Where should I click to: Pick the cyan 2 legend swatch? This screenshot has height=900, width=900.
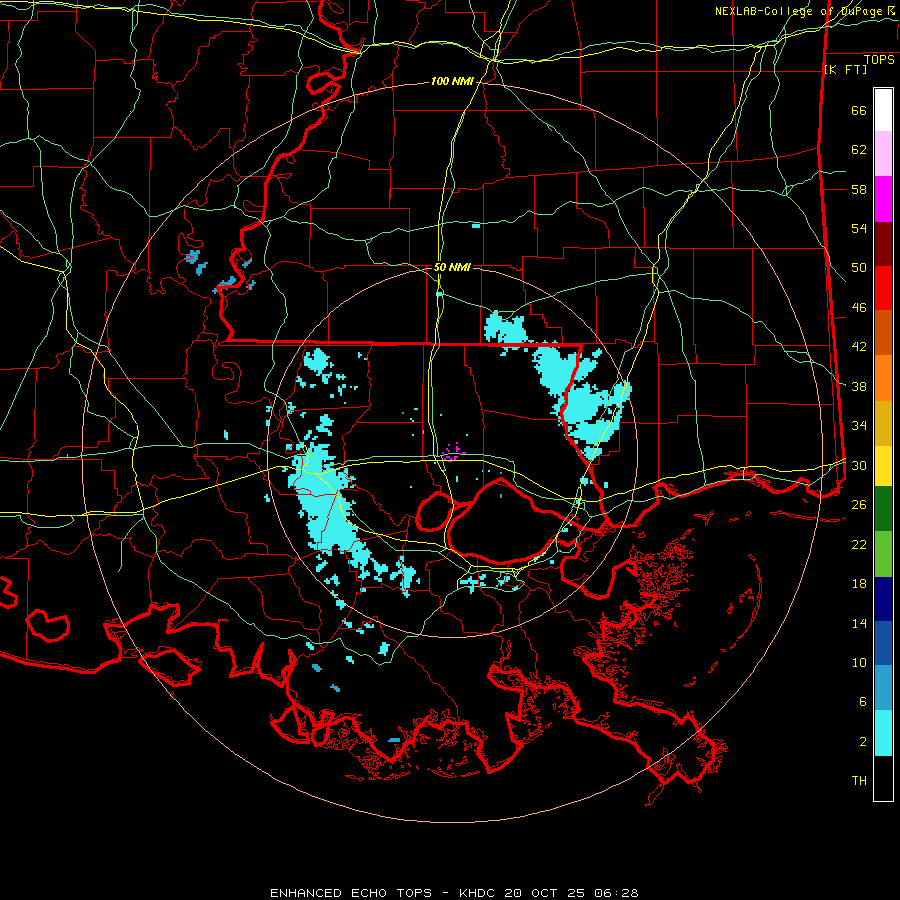(883, 733)
